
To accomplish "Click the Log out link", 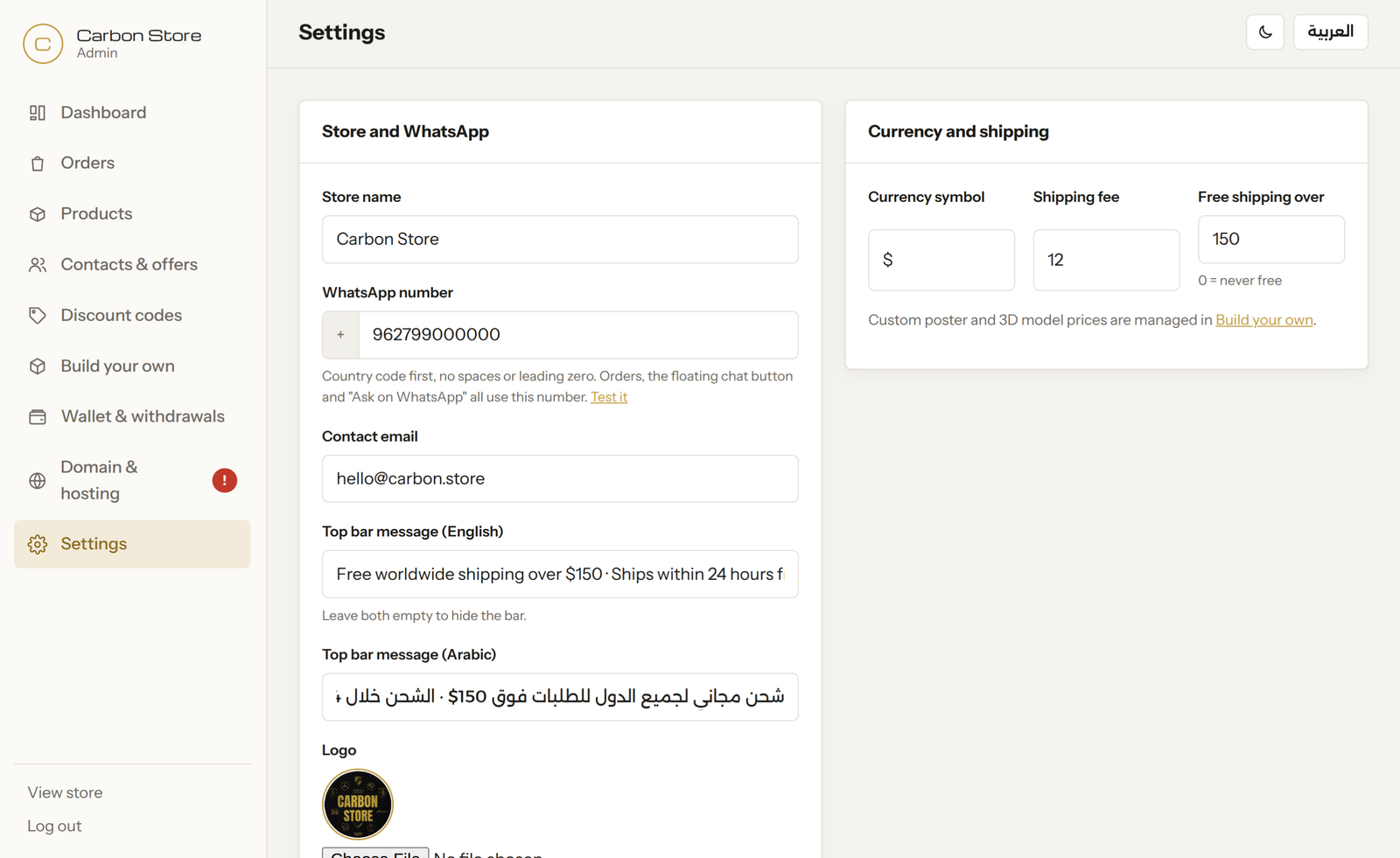I will pos(54,826).
